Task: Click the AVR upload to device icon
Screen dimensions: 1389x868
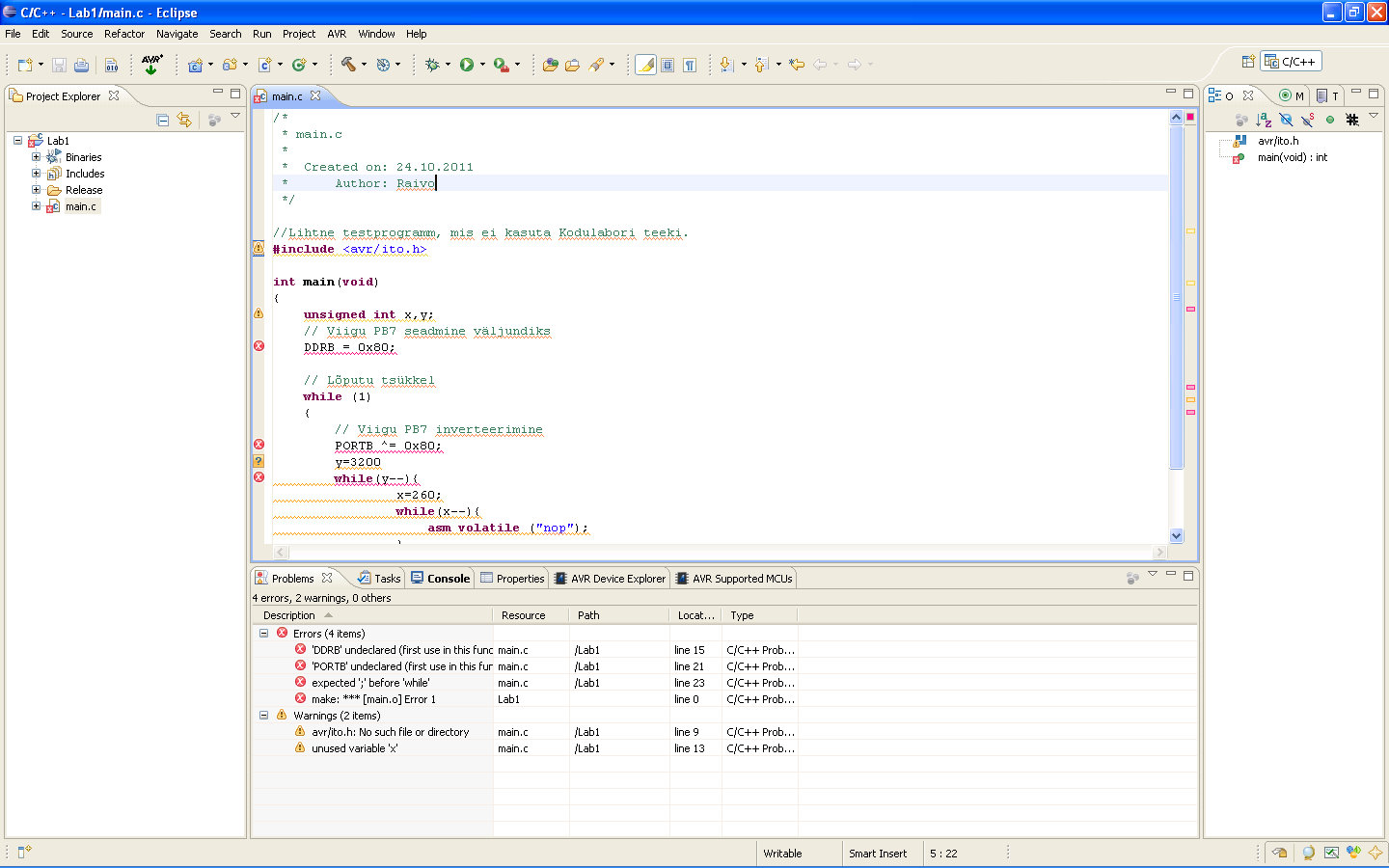Action: pyautogui.click(x=151, y=65)
